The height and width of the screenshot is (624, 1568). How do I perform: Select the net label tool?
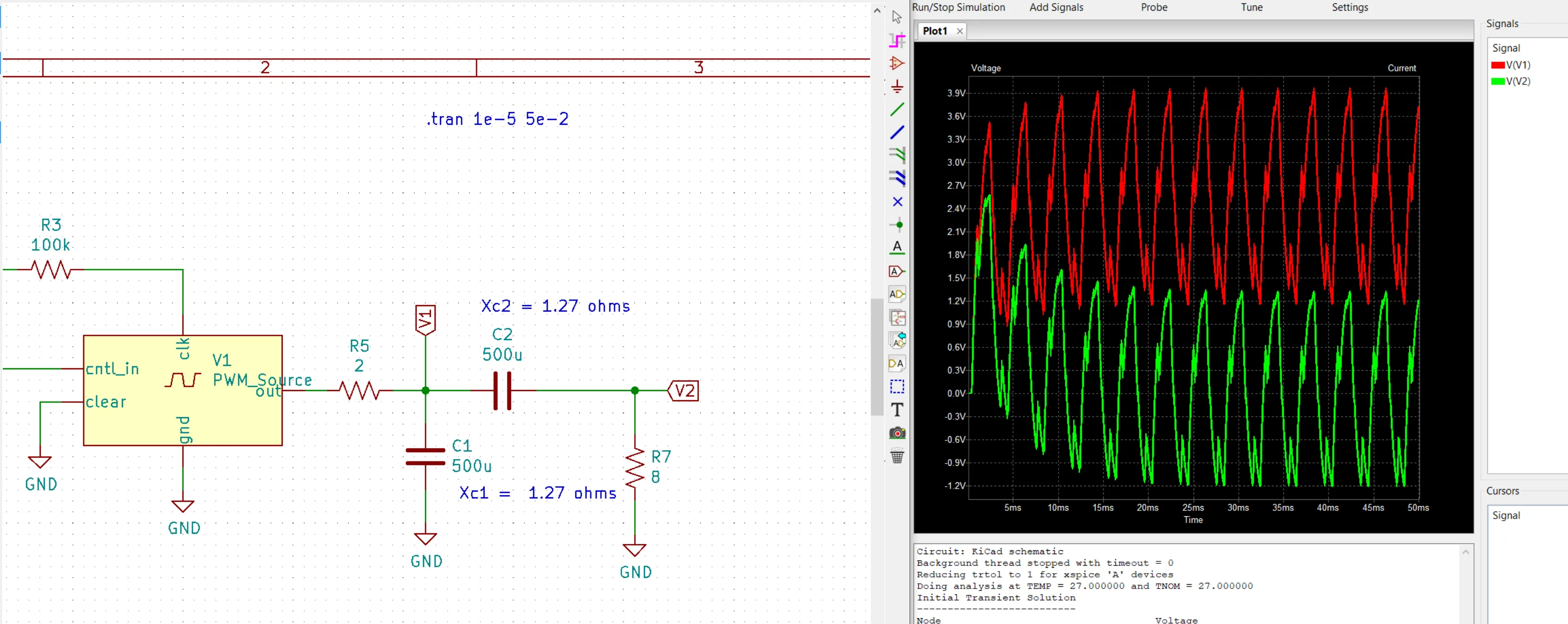tap(896, 247)
